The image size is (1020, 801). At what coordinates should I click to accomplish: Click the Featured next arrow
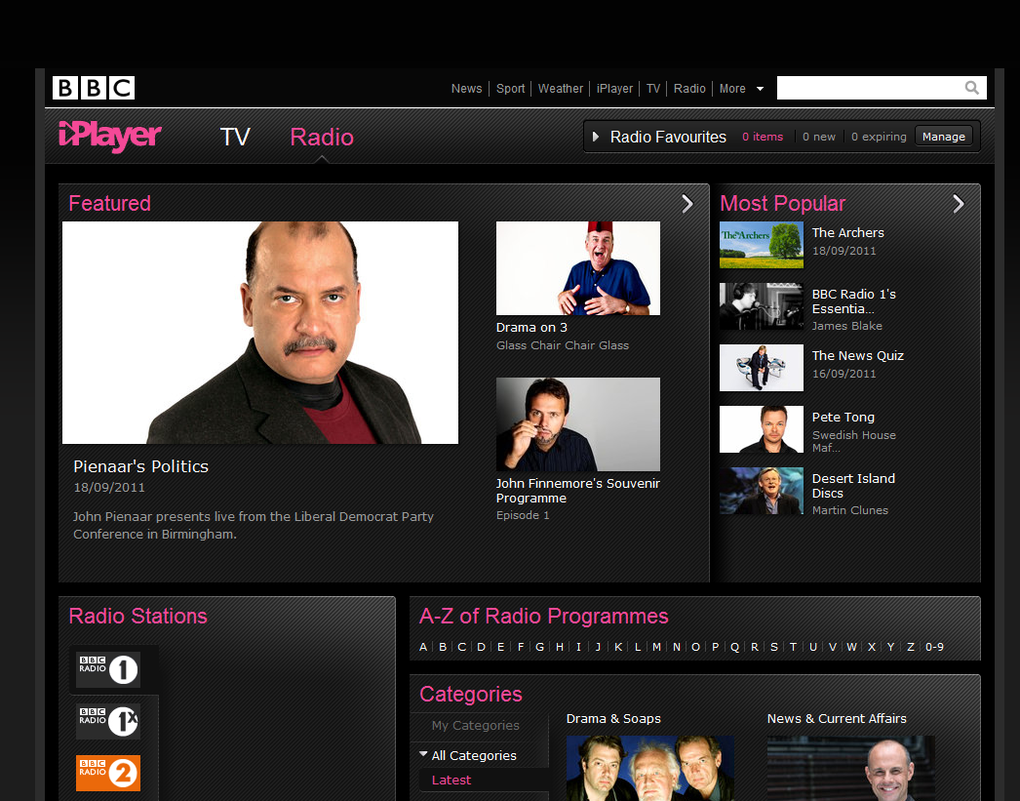[x=687, y=204]
